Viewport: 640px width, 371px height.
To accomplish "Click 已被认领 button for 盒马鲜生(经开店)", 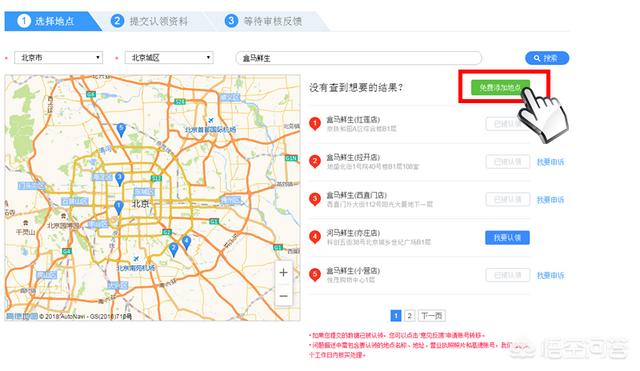I will point(508,162).
